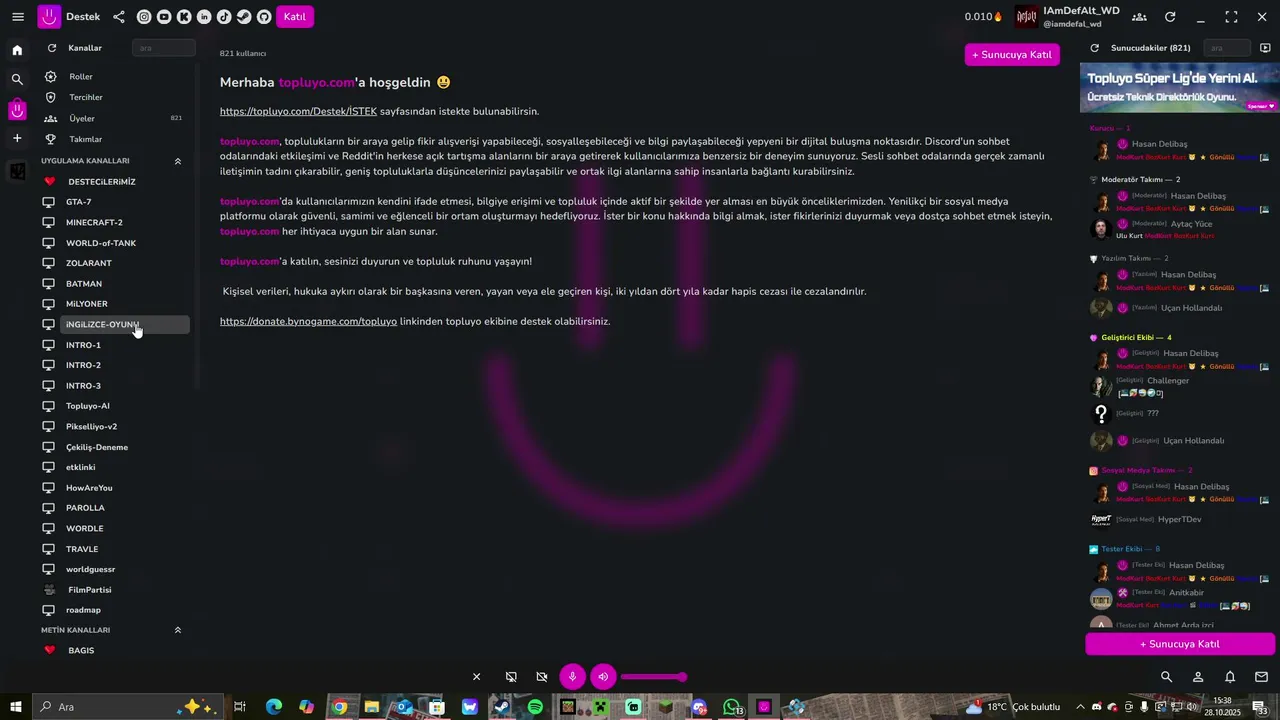Follow the donate.bynogame.com/topluyo link
The height and width of the screenshot is (720, 1280).
coord(308,321)
